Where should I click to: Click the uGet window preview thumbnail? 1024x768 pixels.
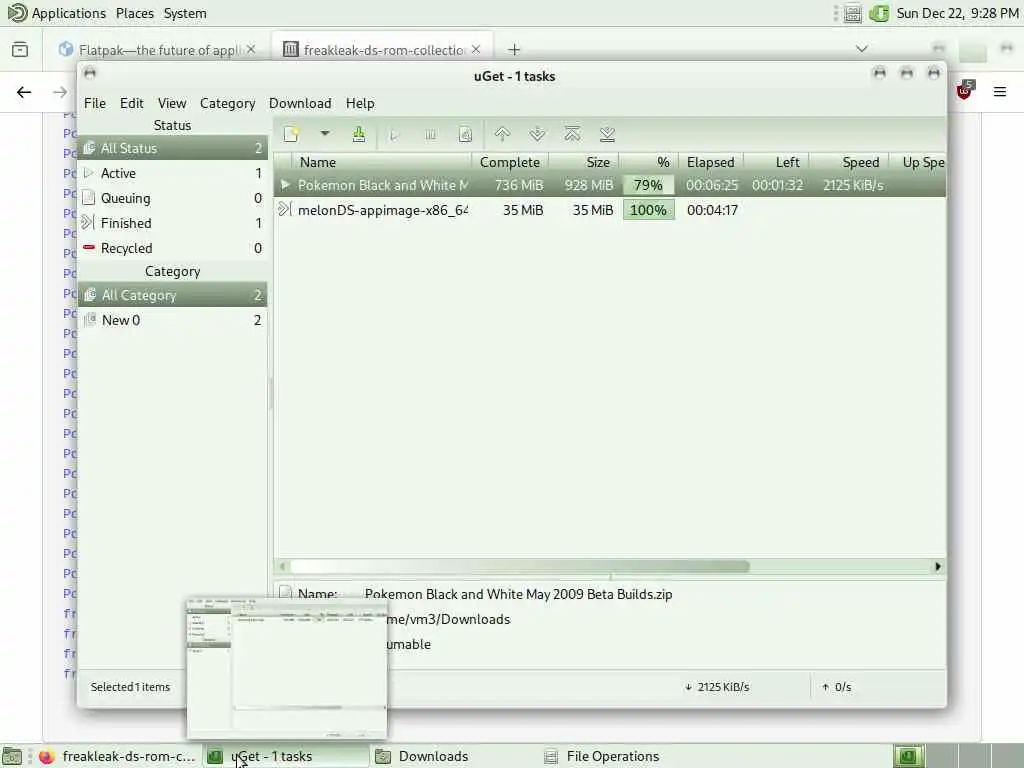pyautogui.click(x=287, y=667)
